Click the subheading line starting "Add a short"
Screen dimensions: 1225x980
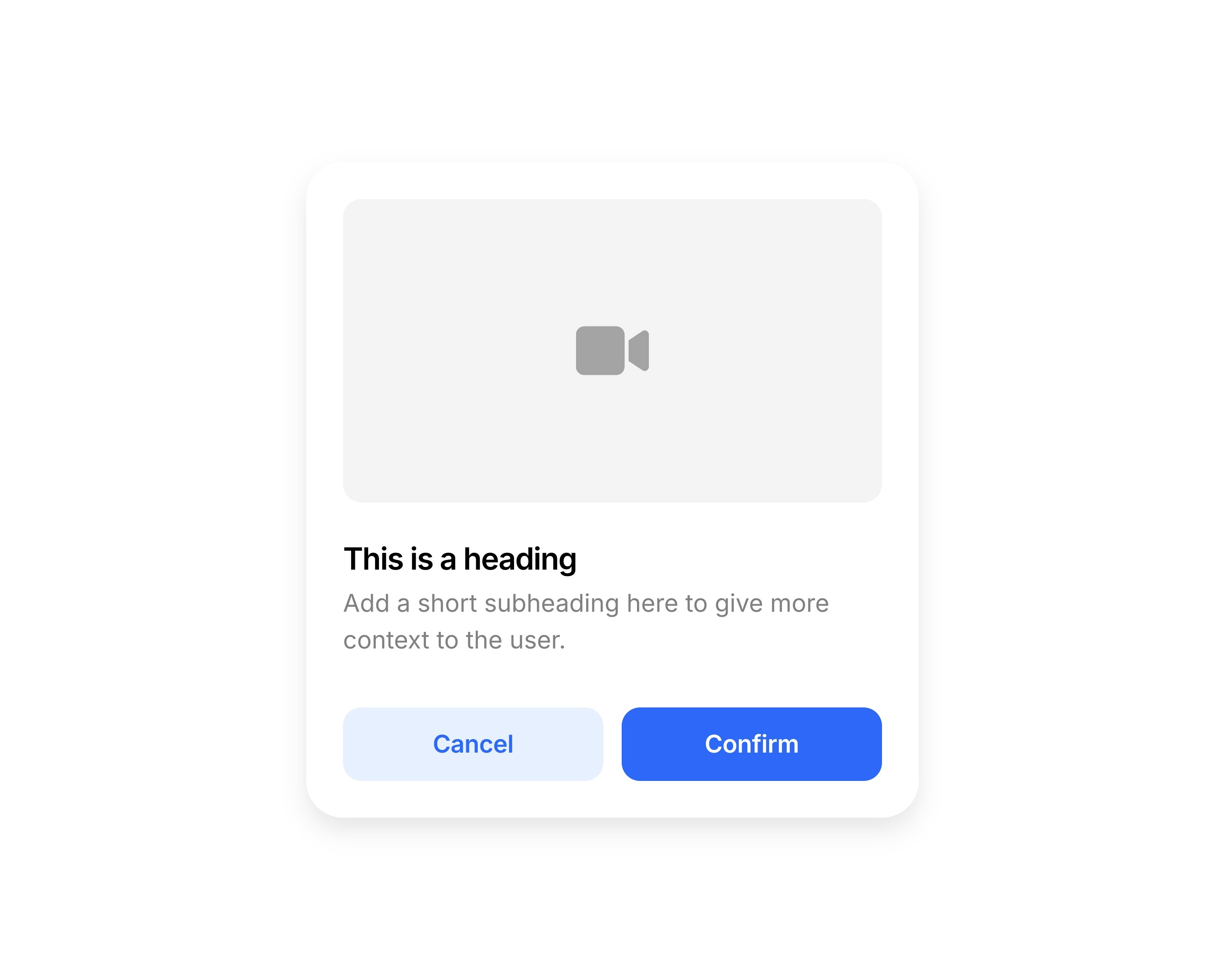tap(586, 604)
